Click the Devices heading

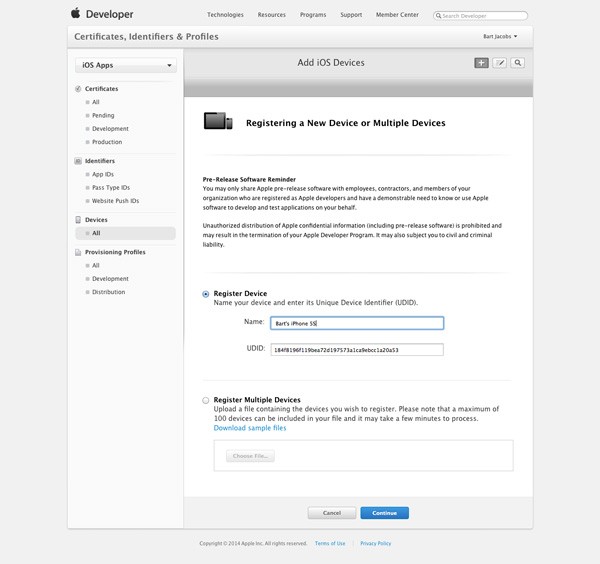click(96, 220)
